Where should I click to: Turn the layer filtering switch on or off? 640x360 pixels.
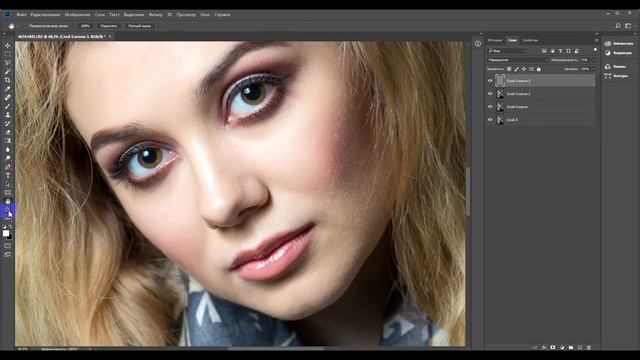pyautogui.click(x=595, y=50)
